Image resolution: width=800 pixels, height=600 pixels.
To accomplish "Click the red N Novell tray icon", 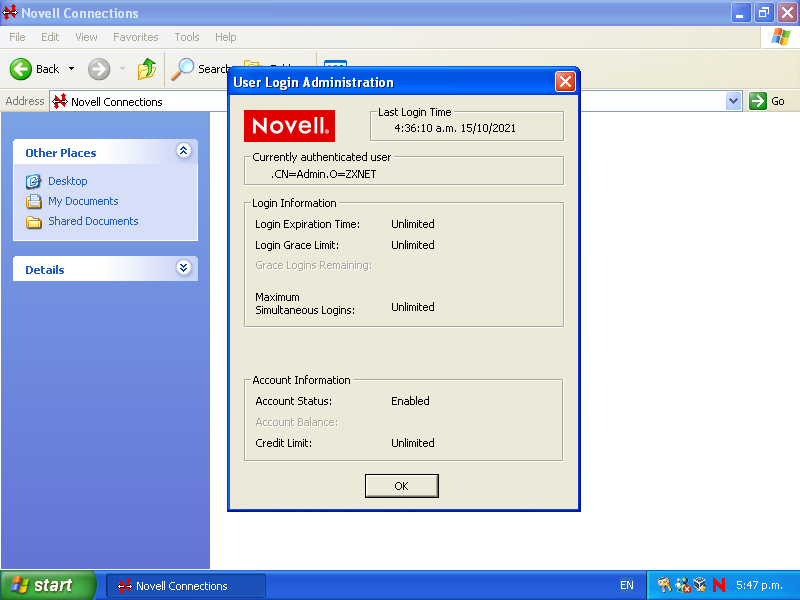I will 719,585.
